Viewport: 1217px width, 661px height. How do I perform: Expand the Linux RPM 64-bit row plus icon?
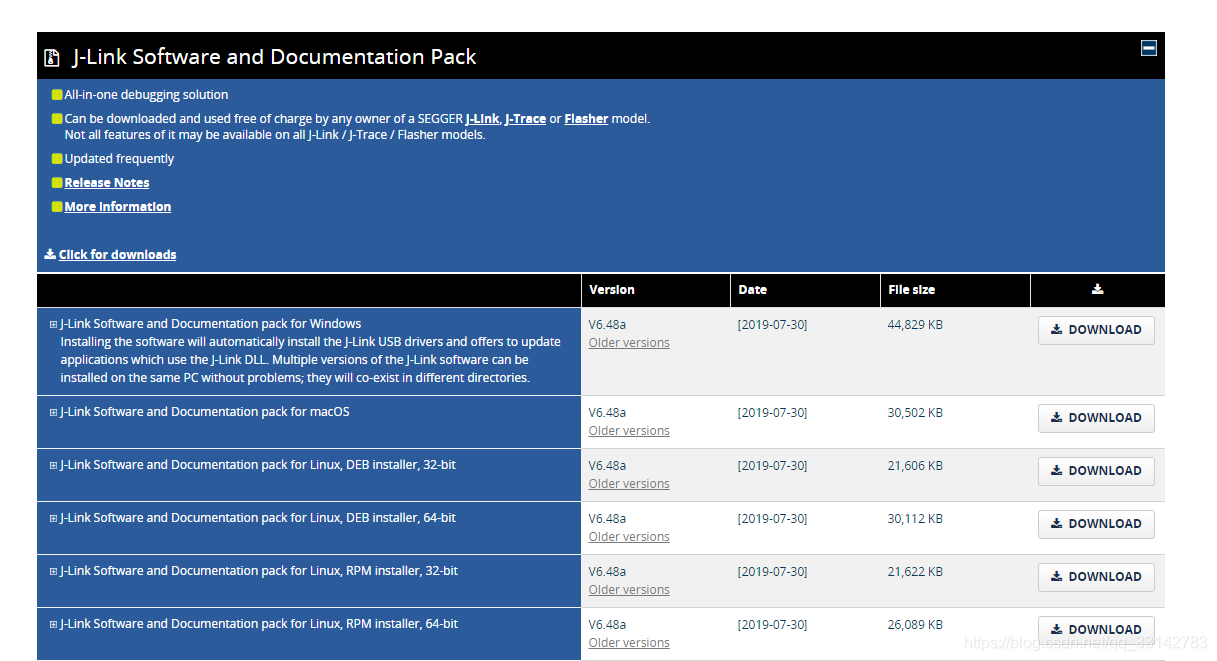pyautogui.click(x=54, y=624)
